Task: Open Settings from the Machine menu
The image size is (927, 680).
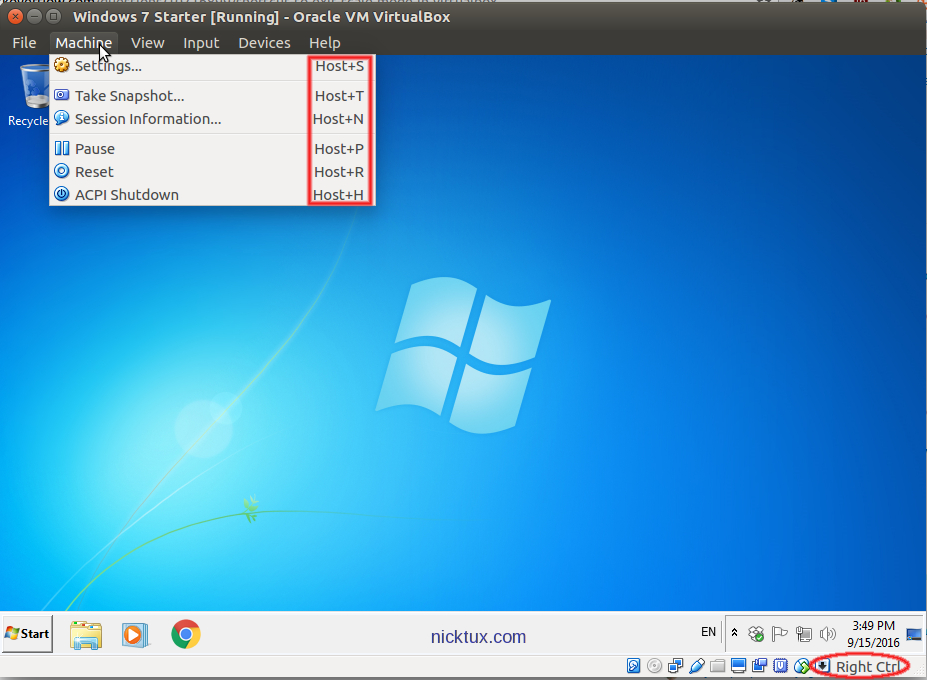Action: pyautogui.click(x=108, y=66)
